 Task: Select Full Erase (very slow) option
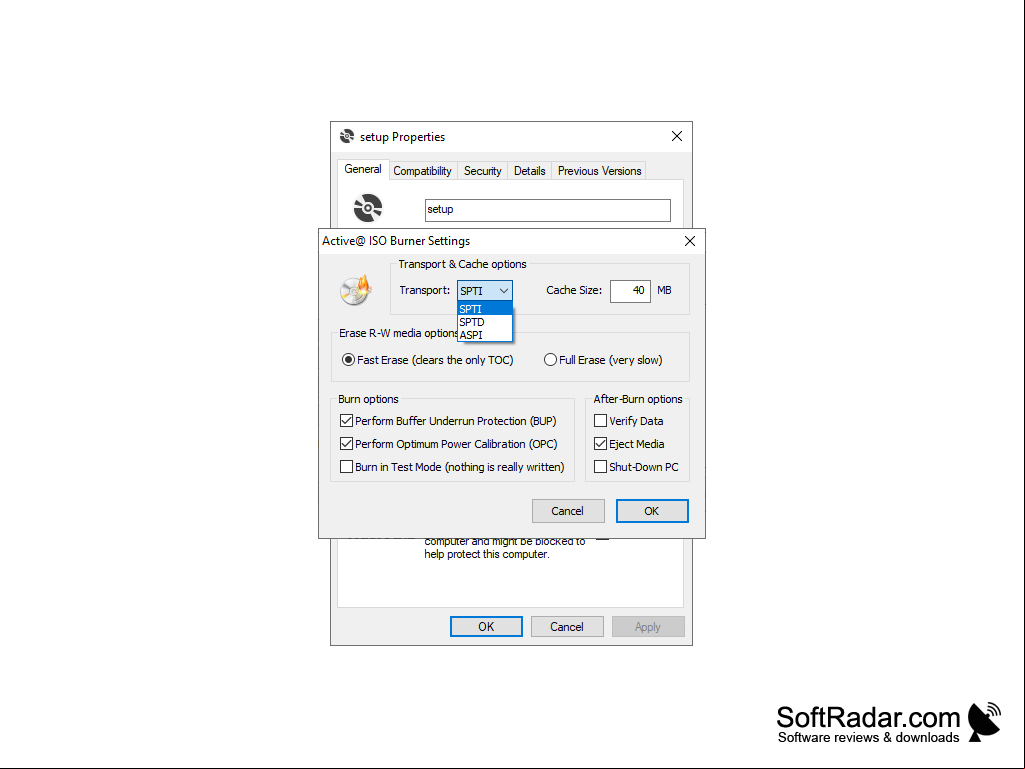(x=603, y=360)
